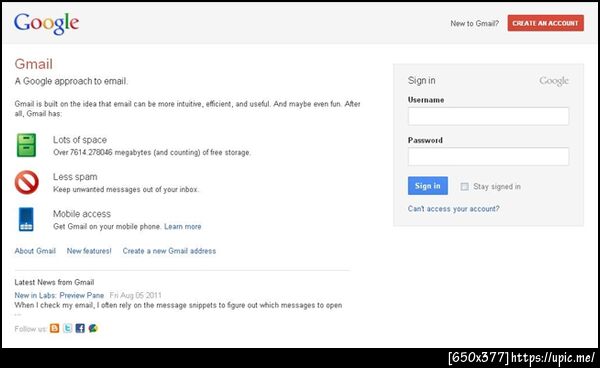600x368 pixels.
Task: Click Create a new Gmail address link
Action: [x=169, y=251]
